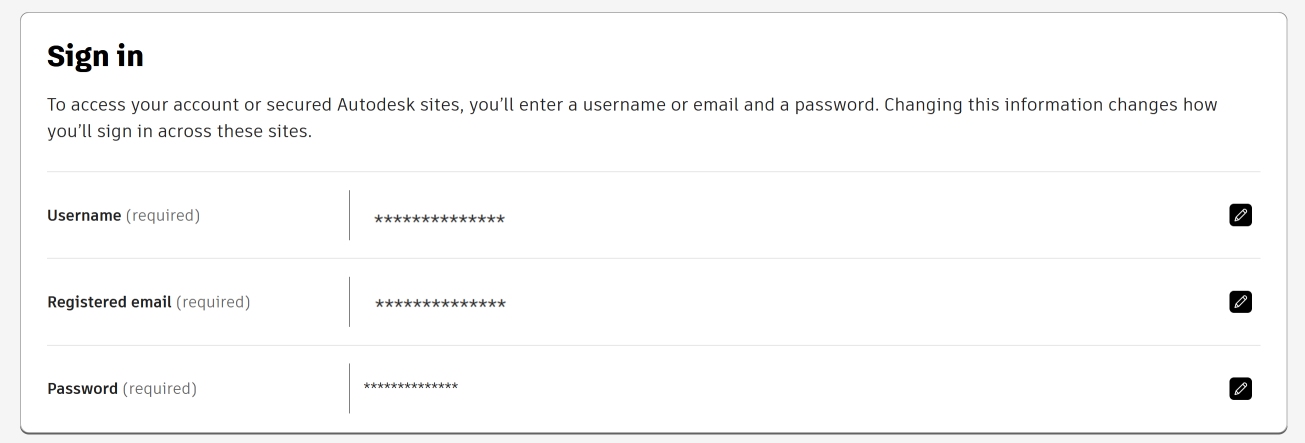Viewport: 1305px width, 443px height.
Task: Click the vertical divider in the Registered email row
Action: 349,302
